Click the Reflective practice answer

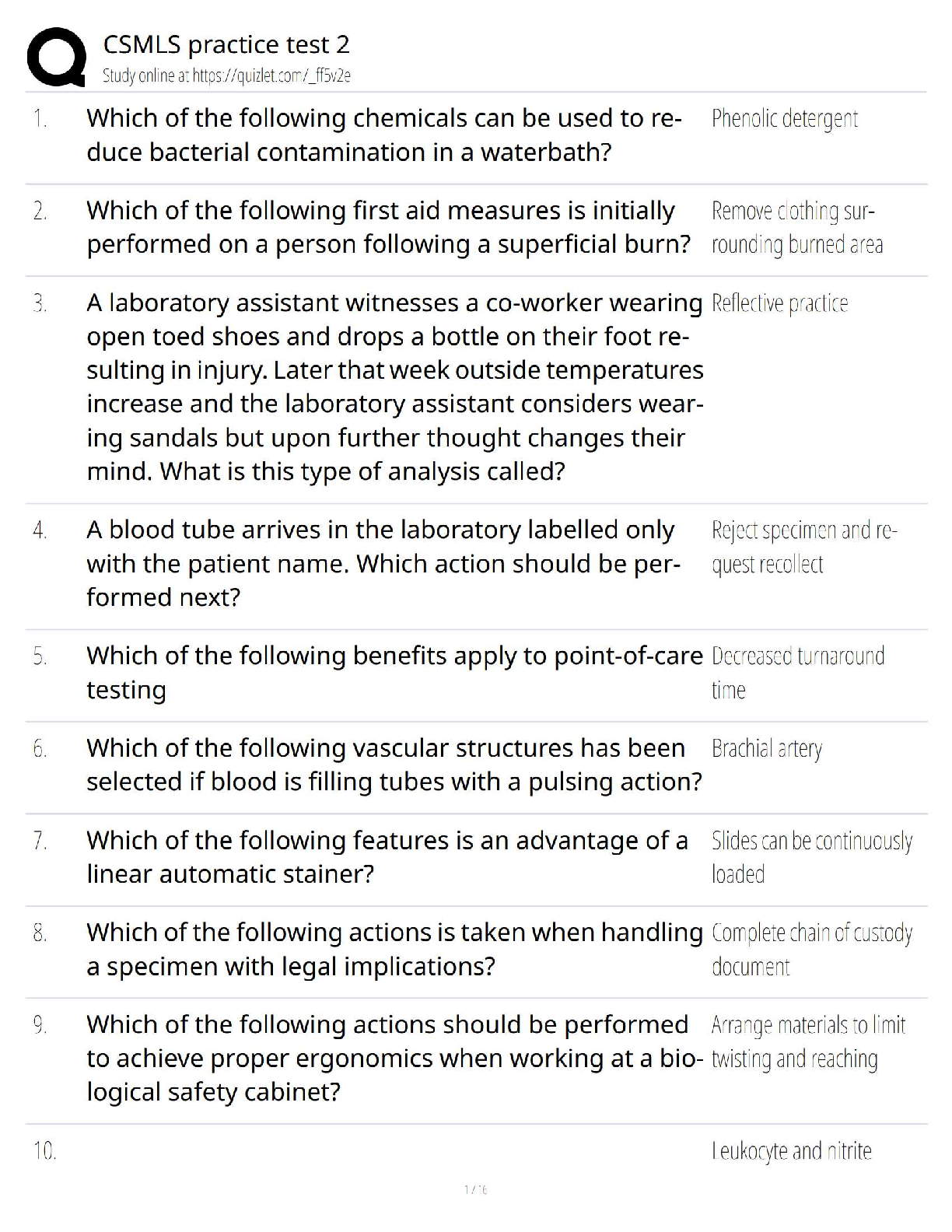779,303
